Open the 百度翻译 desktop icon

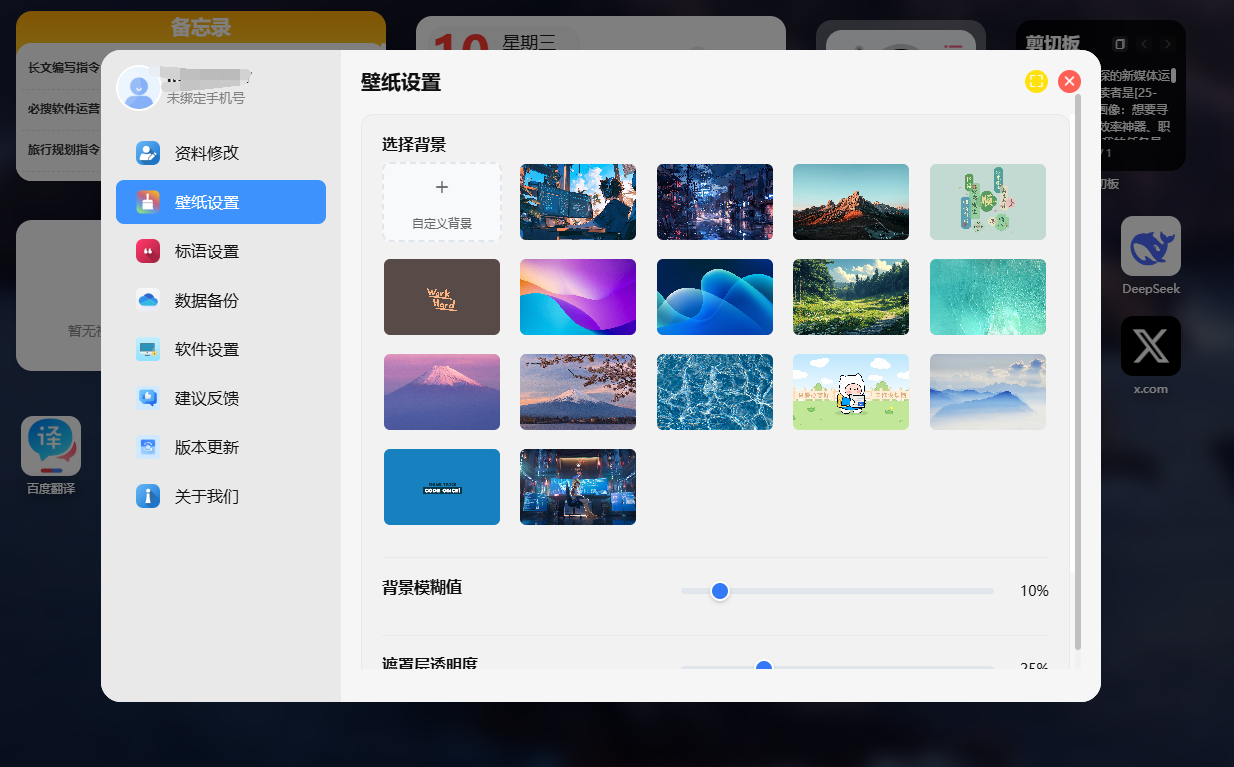coord(51,446)
